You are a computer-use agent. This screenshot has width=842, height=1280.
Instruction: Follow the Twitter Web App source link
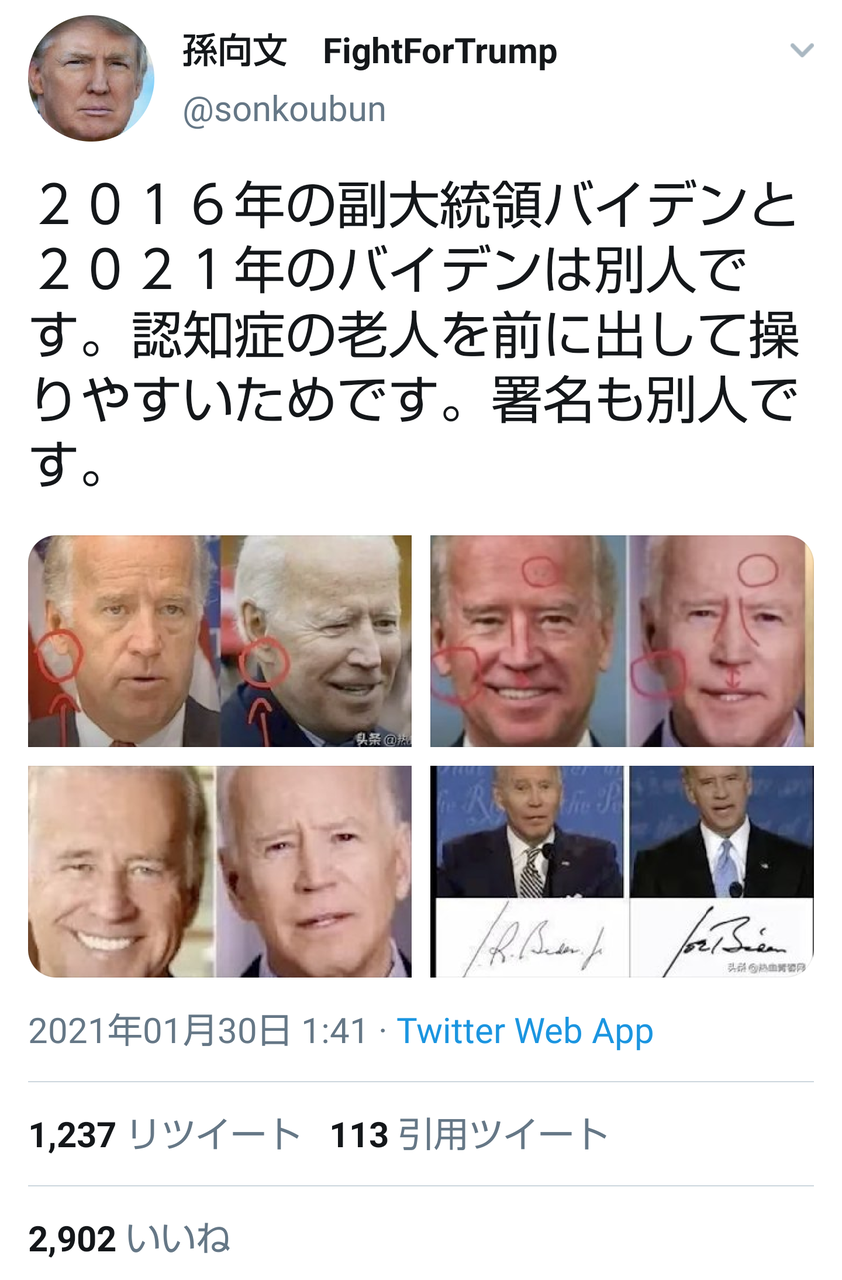coord(526,1031)
